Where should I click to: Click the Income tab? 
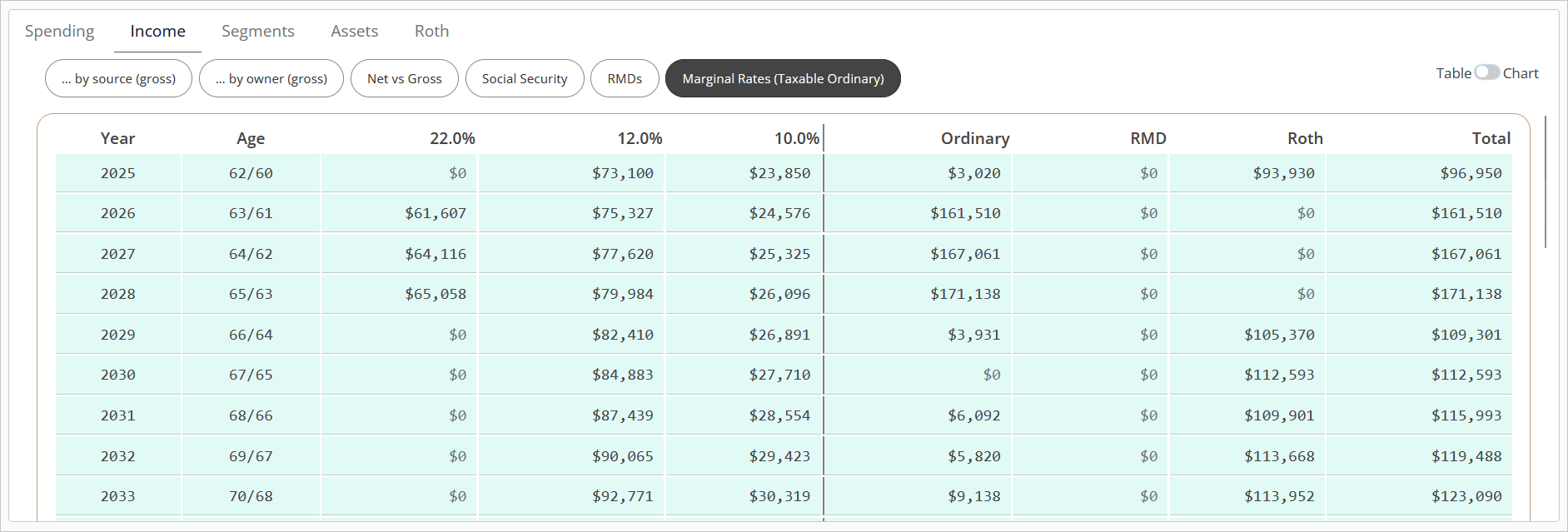tap(157, 31)
